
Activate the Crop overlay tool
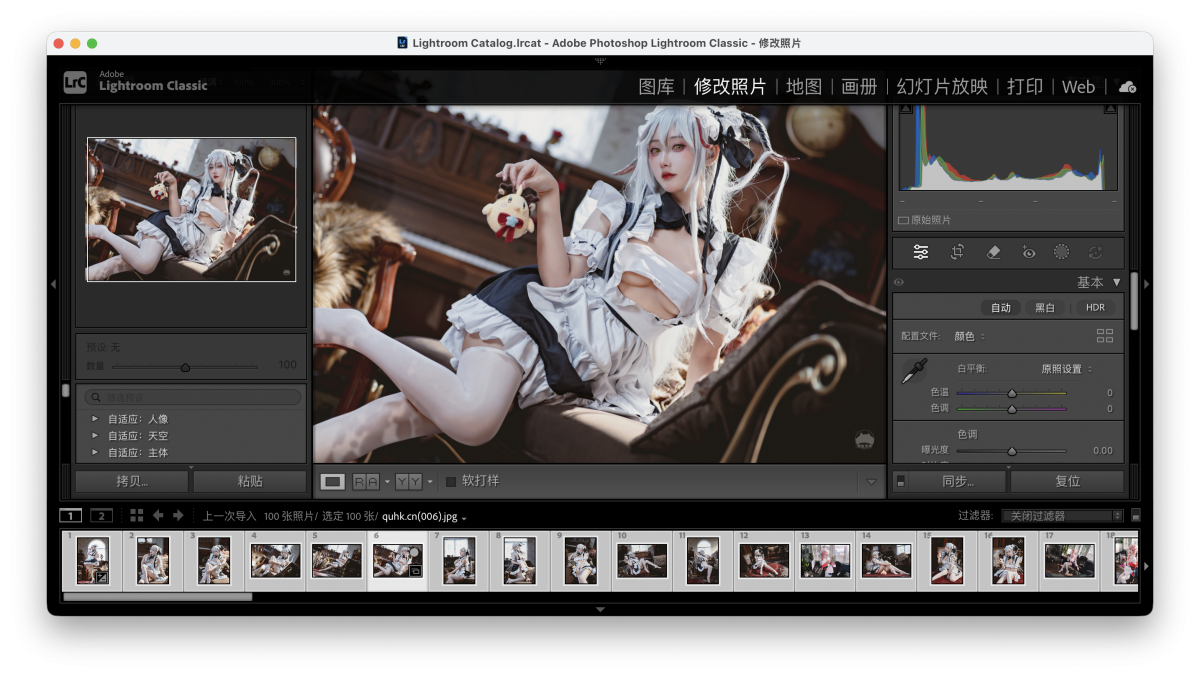(x=957, y=252)
